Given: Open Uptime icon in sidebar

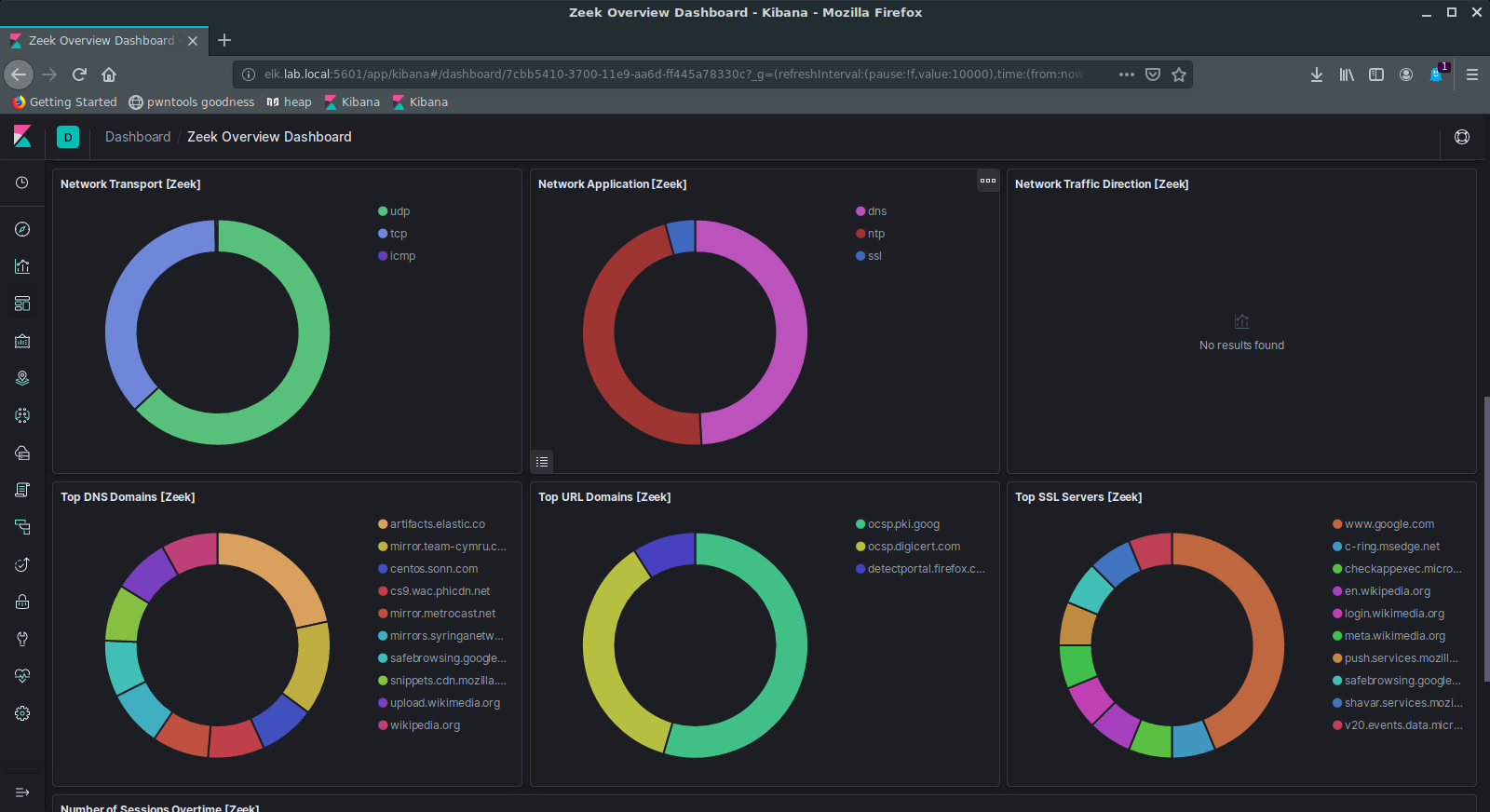Looking at the screenshot, I should click(x=22, y=564).
